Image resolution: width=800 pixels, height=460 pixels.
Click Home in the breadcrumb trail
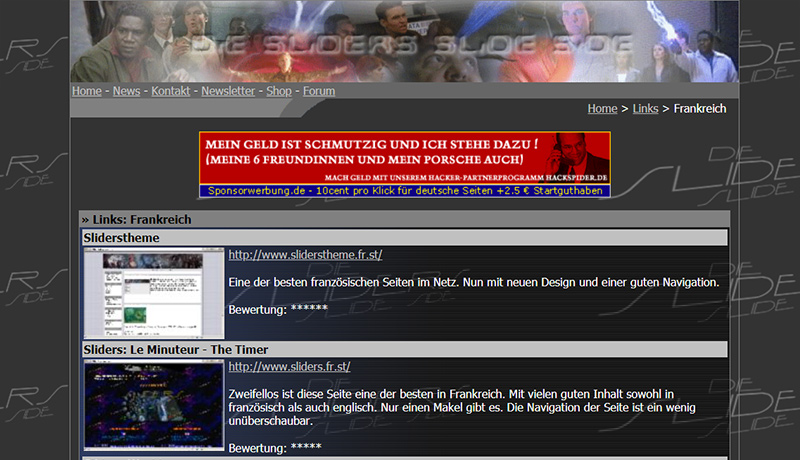click(603, 109)
